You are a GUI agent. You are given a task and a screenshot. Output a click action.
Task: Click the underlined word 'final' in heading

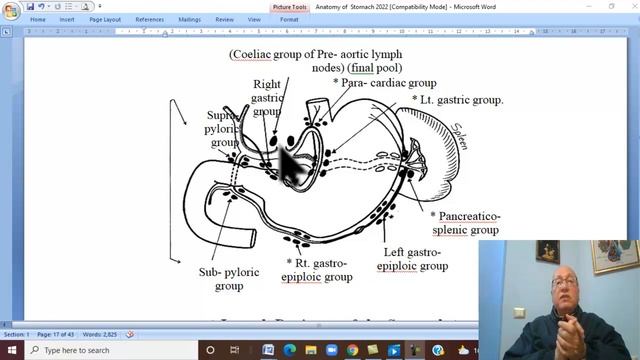[362, 68]
